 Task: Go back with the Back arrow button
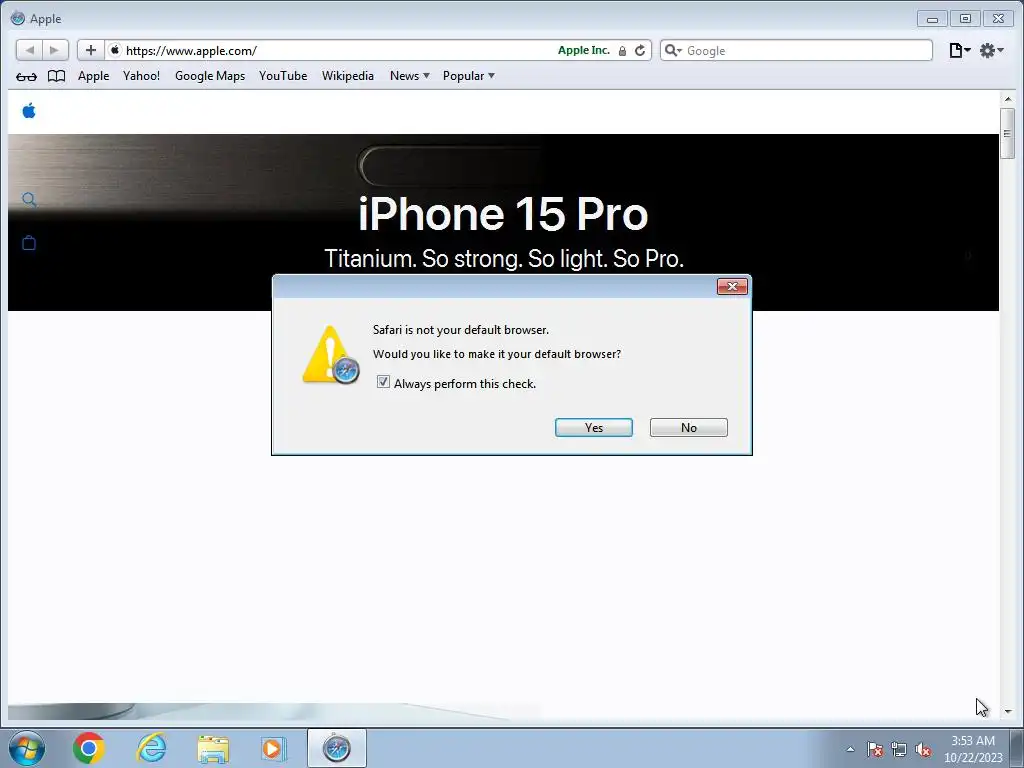point(29,50)
